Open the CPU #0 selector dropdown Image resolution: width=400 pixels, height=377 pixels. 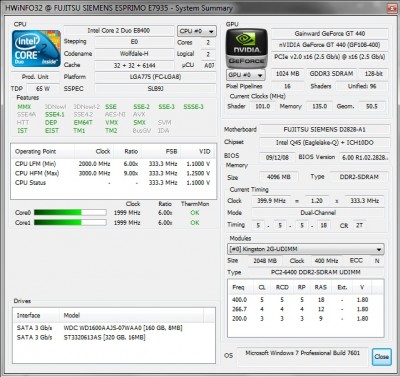[197, 31]
